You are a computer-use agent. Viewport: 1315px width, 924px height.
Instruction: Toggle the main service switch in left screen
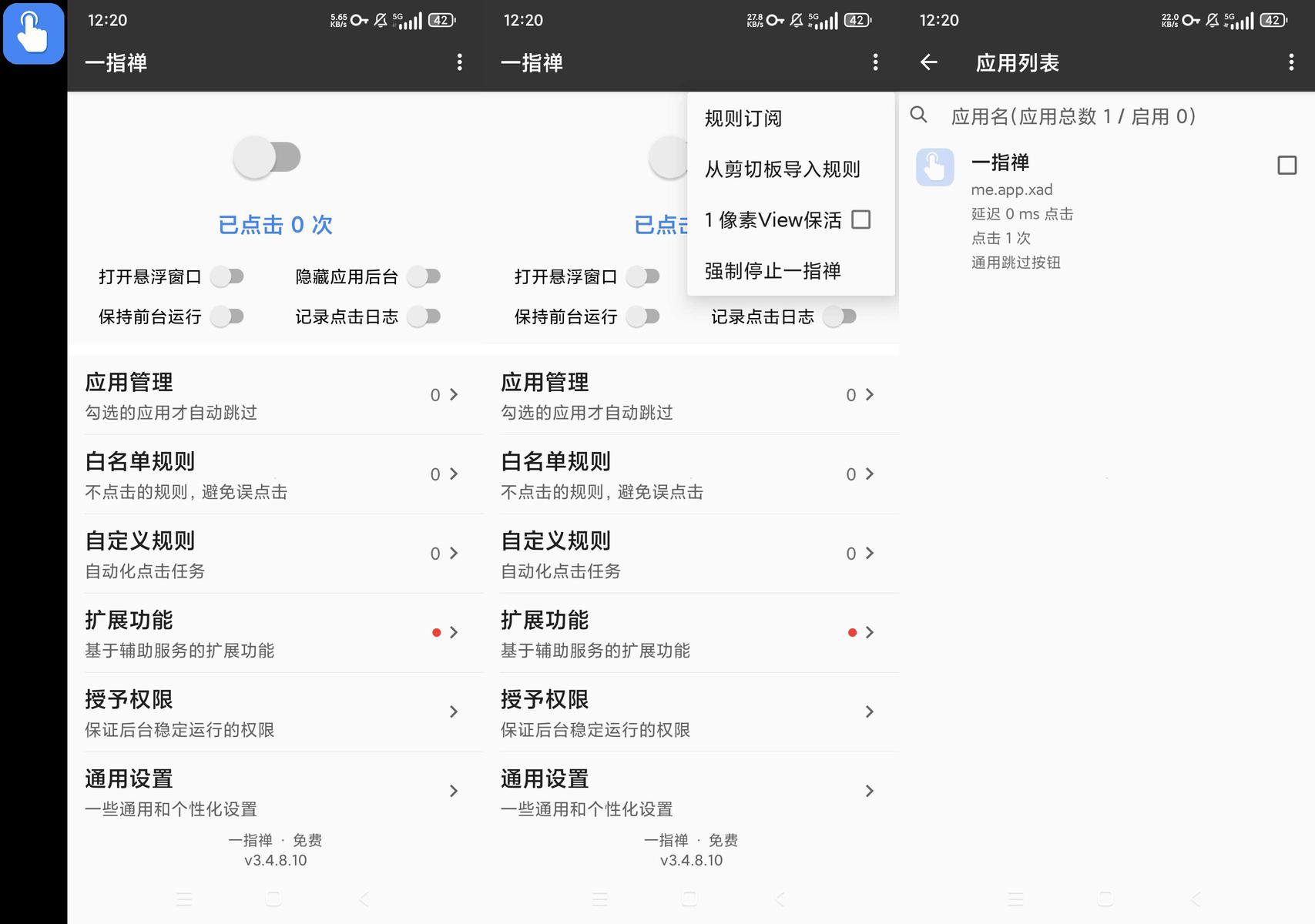click(x=267, y=157)
